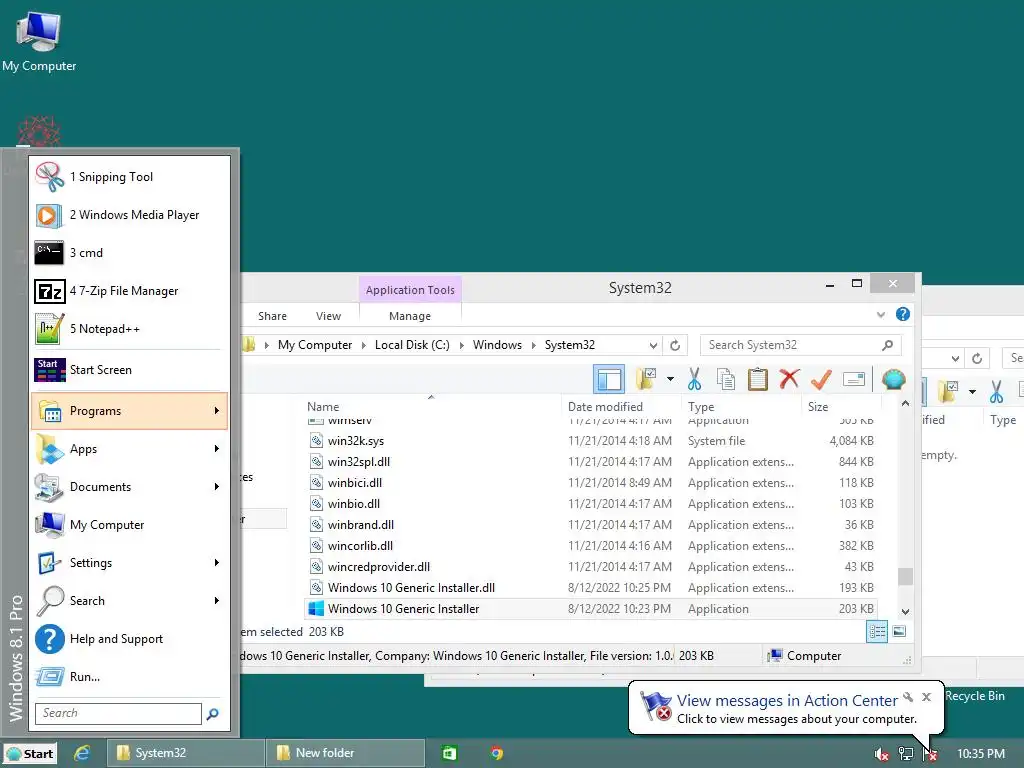Open the Documents submenu
1024x768 pixels.
point(130,487)
